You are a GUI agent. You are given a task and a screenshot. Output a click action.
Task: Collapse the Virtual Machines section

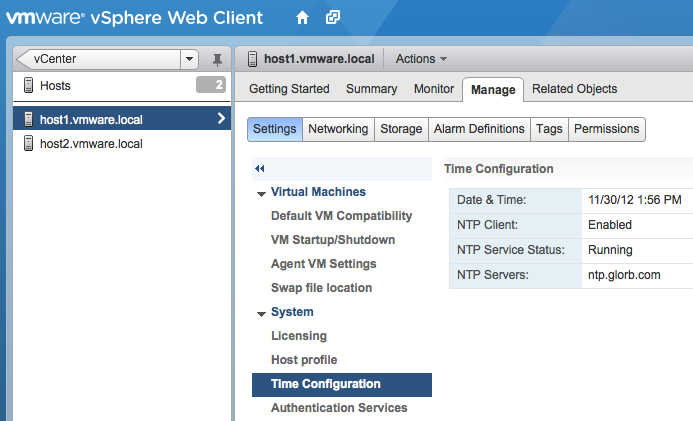[x=261, y=193]
